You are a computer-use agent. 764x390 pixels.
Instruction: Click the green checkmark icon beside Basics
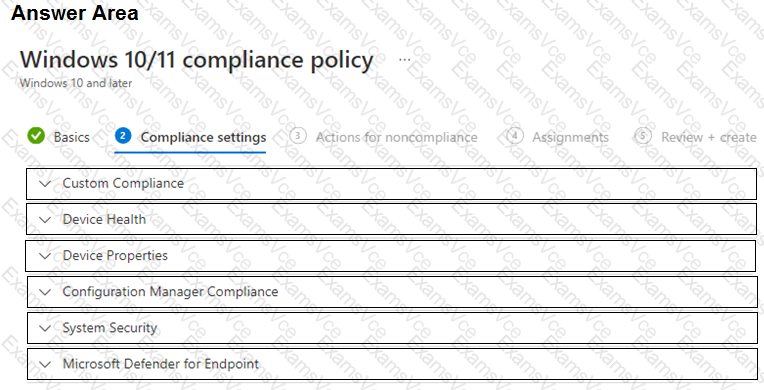(36, 136)
